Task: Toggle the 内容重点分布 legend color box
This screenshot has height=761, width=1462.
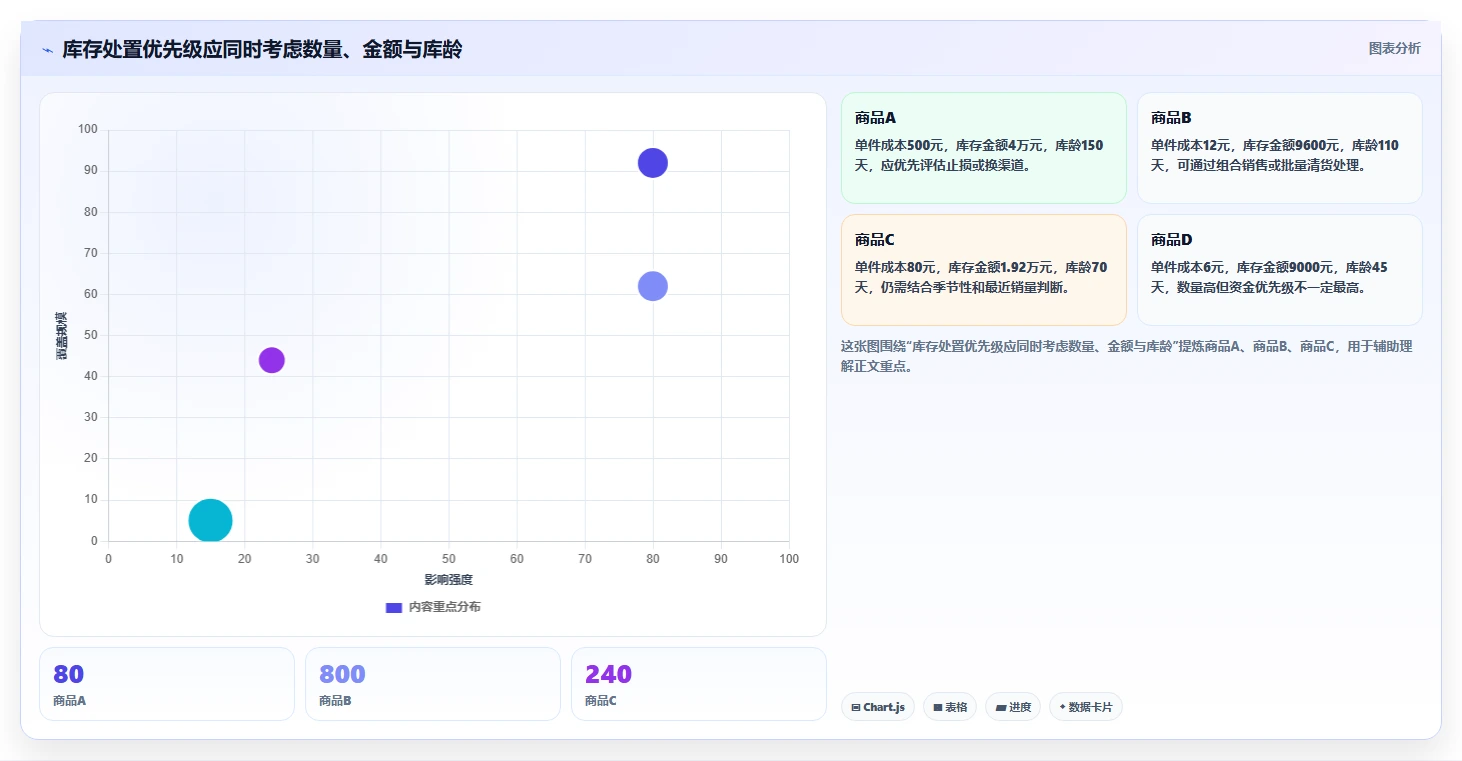Action: [x=394, y=607]
